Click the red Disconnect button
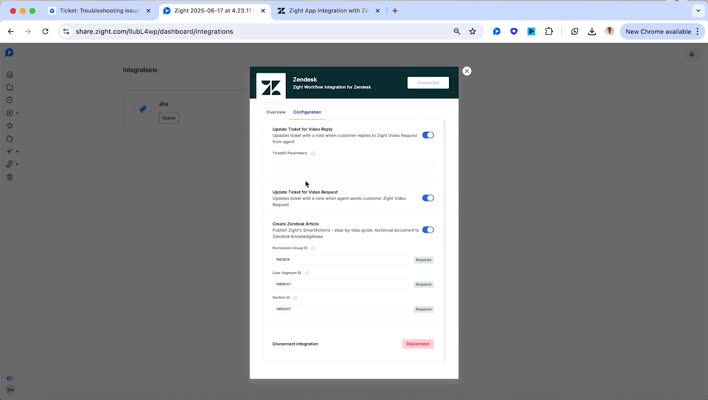 [x=418, y=344]
